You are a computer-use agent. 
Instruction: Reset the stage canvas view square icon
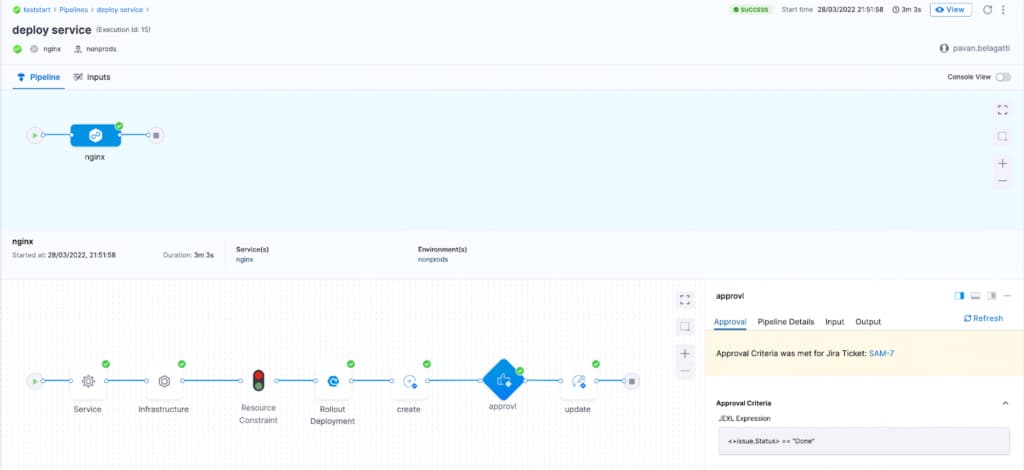click(1002, 136)
